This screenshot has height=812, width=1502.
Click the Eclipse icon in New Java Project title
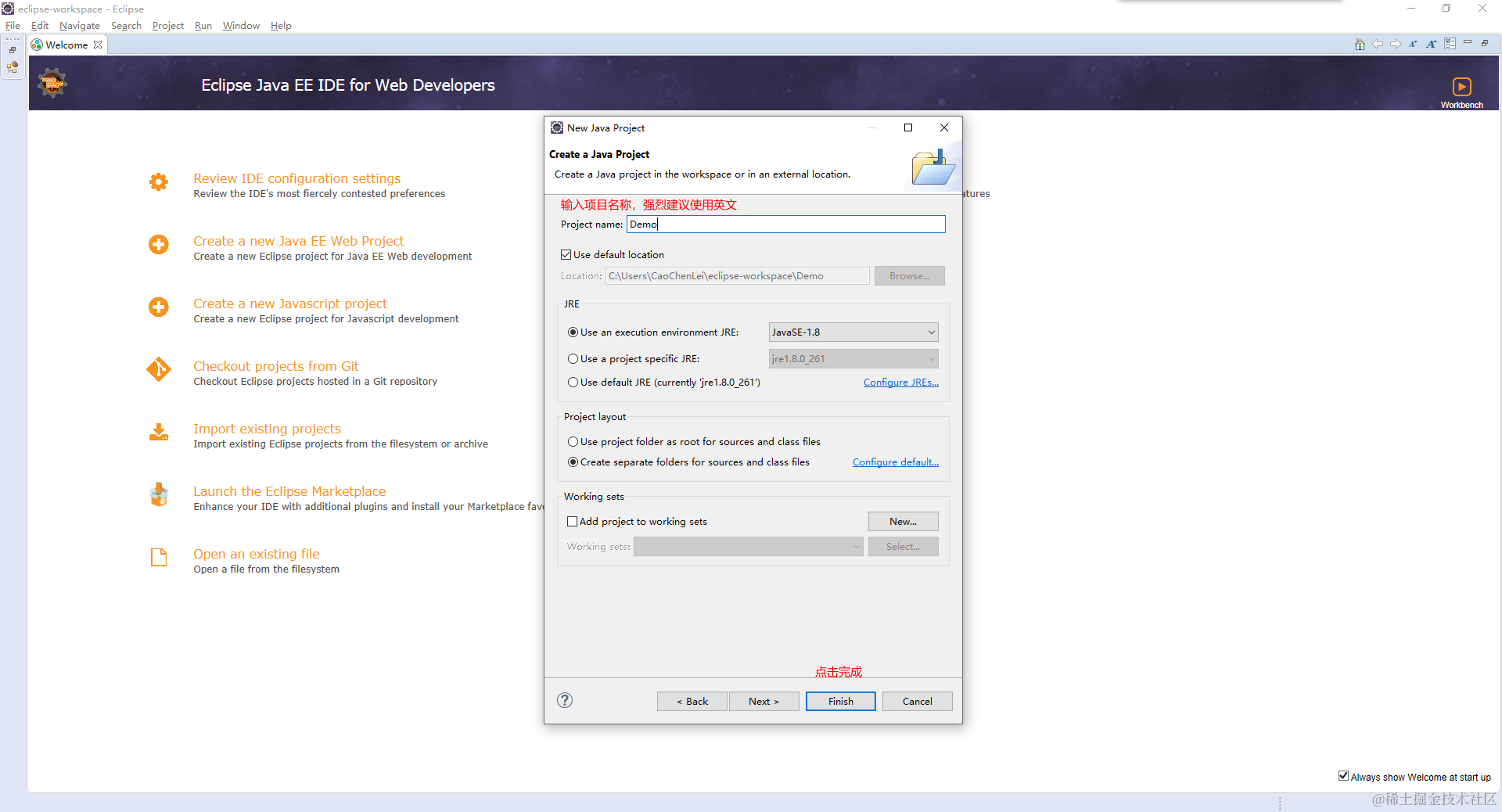(557, 128)
